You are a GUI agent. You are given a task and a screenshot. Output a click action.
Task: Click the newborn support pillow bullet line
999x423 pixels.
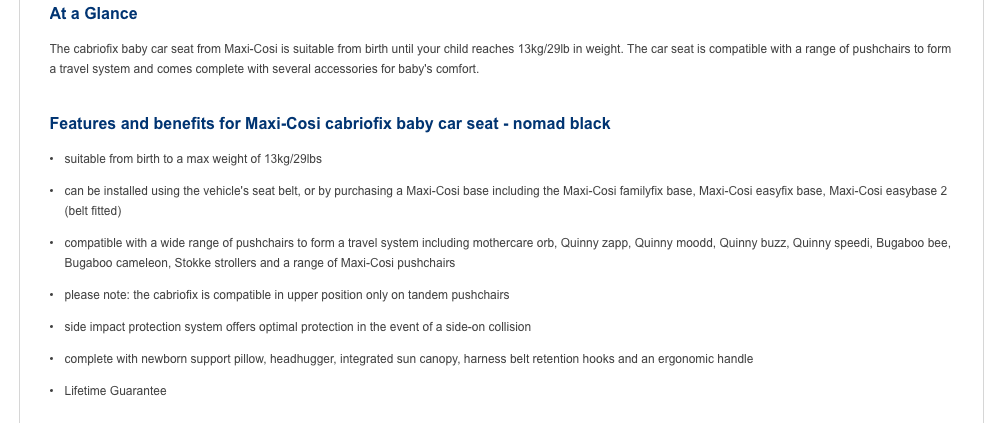tap(408, 359)
